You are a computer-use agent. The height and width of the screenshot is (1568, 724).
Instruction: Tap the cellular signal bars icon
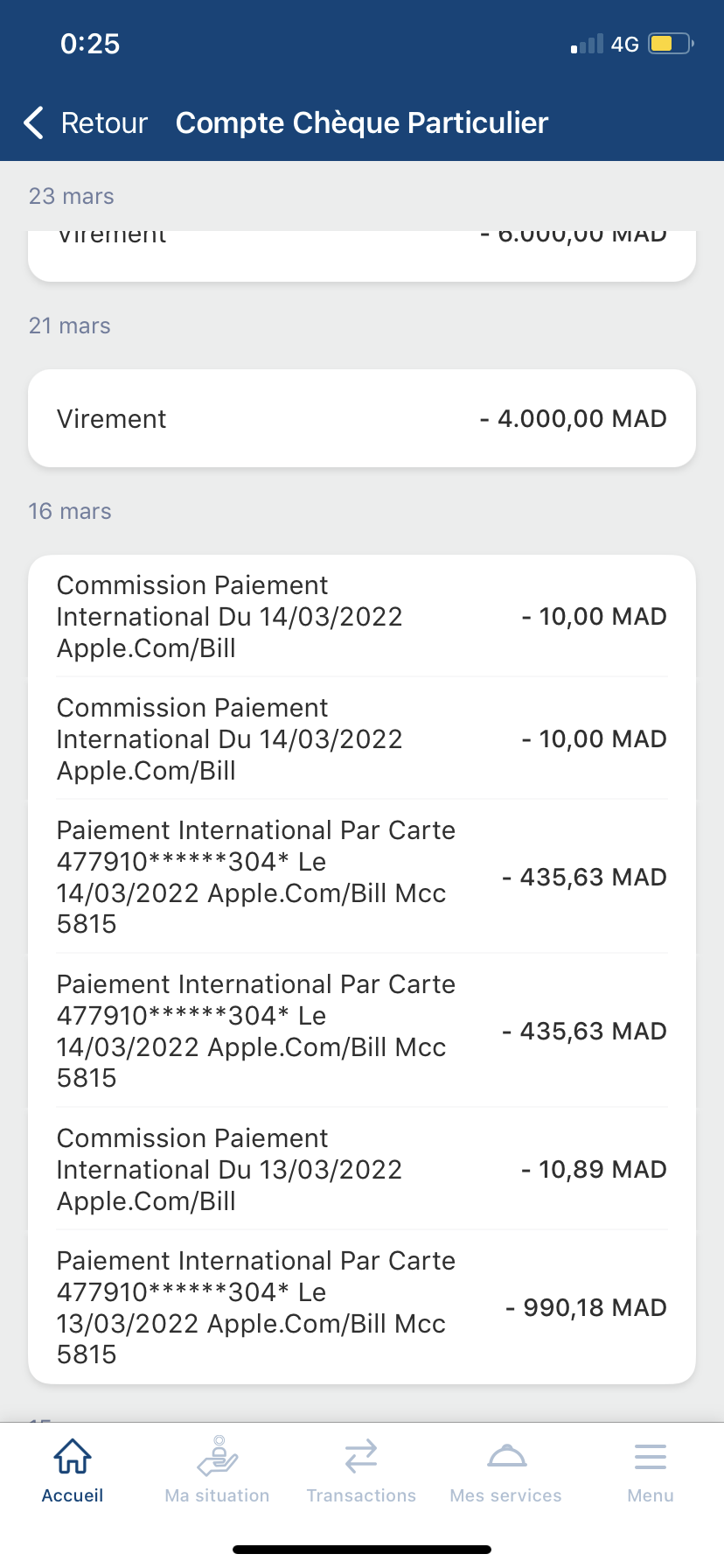587,44
